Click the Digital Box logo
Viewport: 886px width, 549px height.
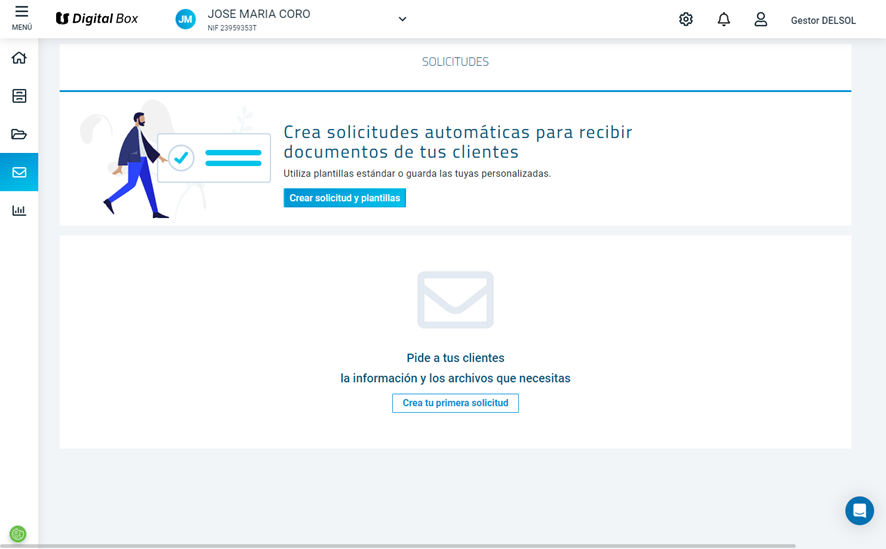(x=97, y=19)
